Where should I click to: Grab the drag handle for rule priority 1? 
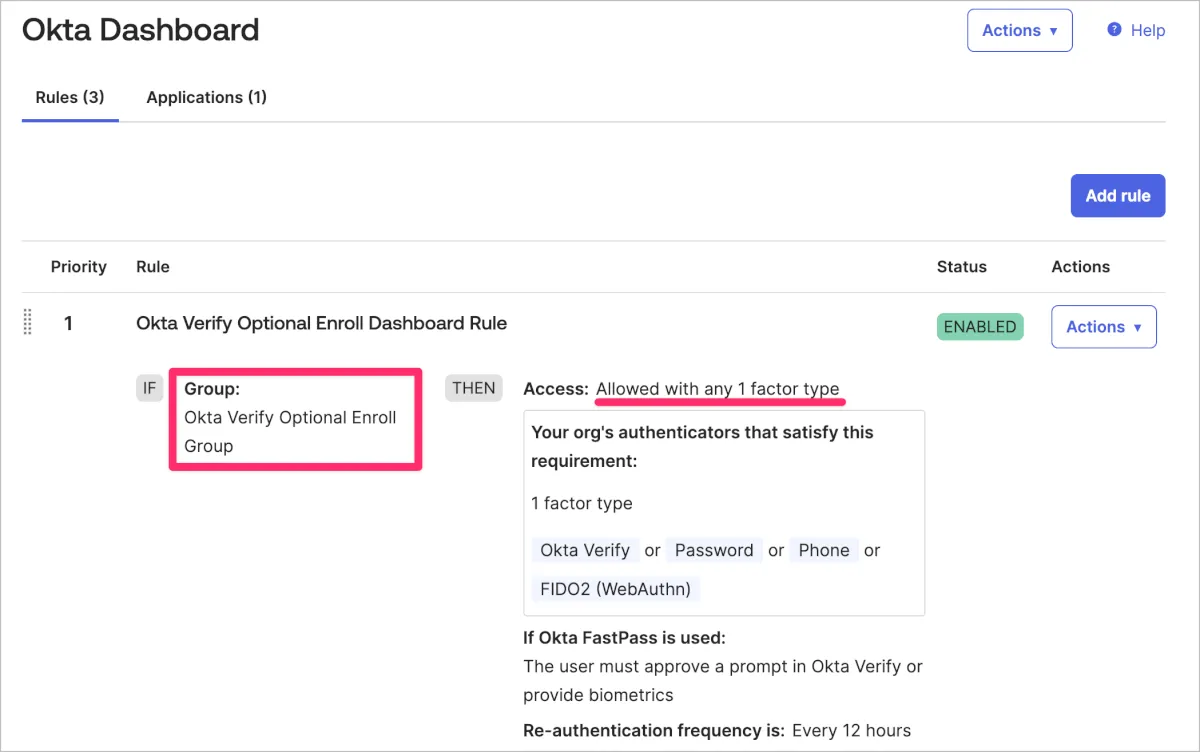[28, 322]
